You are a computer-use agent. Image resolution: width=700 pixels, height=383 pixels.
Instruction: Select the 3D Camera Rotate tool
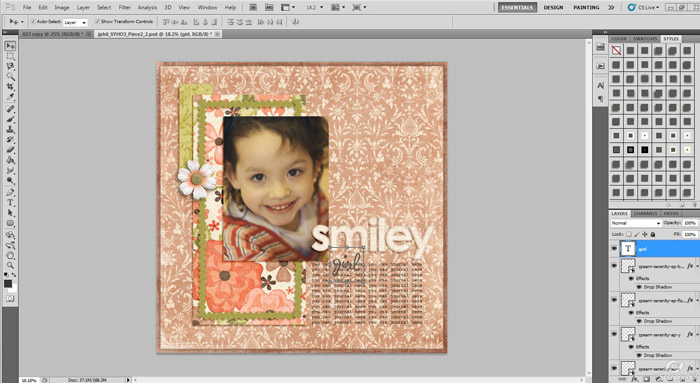[10, 245]
